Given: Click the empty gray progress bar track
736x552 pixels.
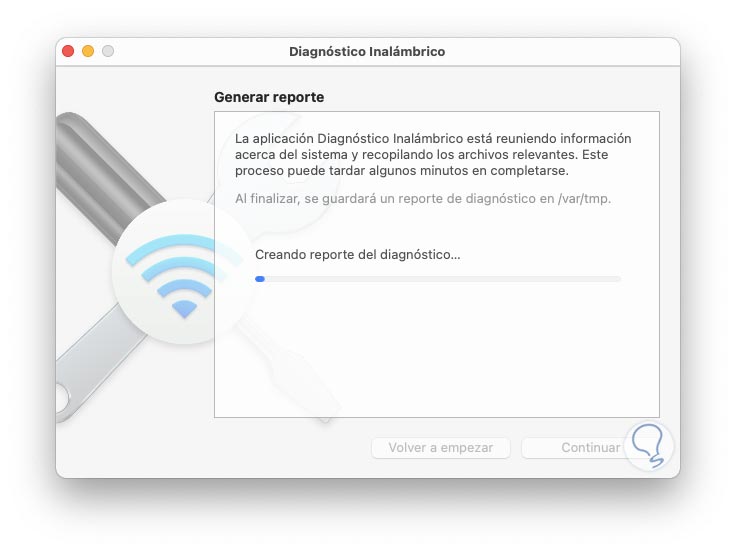Looking at the screenshot, I should 443,279.
